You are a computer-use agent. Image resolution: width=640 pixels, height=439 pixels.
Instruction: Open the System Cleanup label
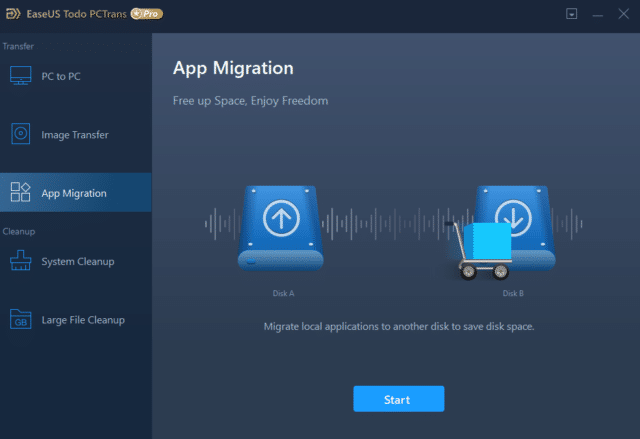click(78, 262)
